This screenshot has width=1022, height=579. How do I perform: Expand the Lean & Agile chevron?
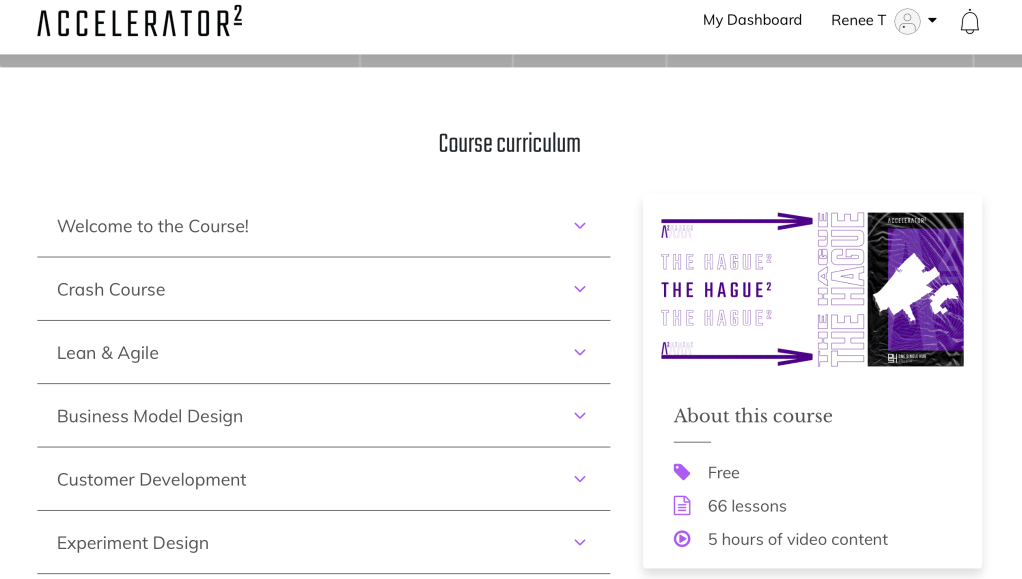click(580, 353)
